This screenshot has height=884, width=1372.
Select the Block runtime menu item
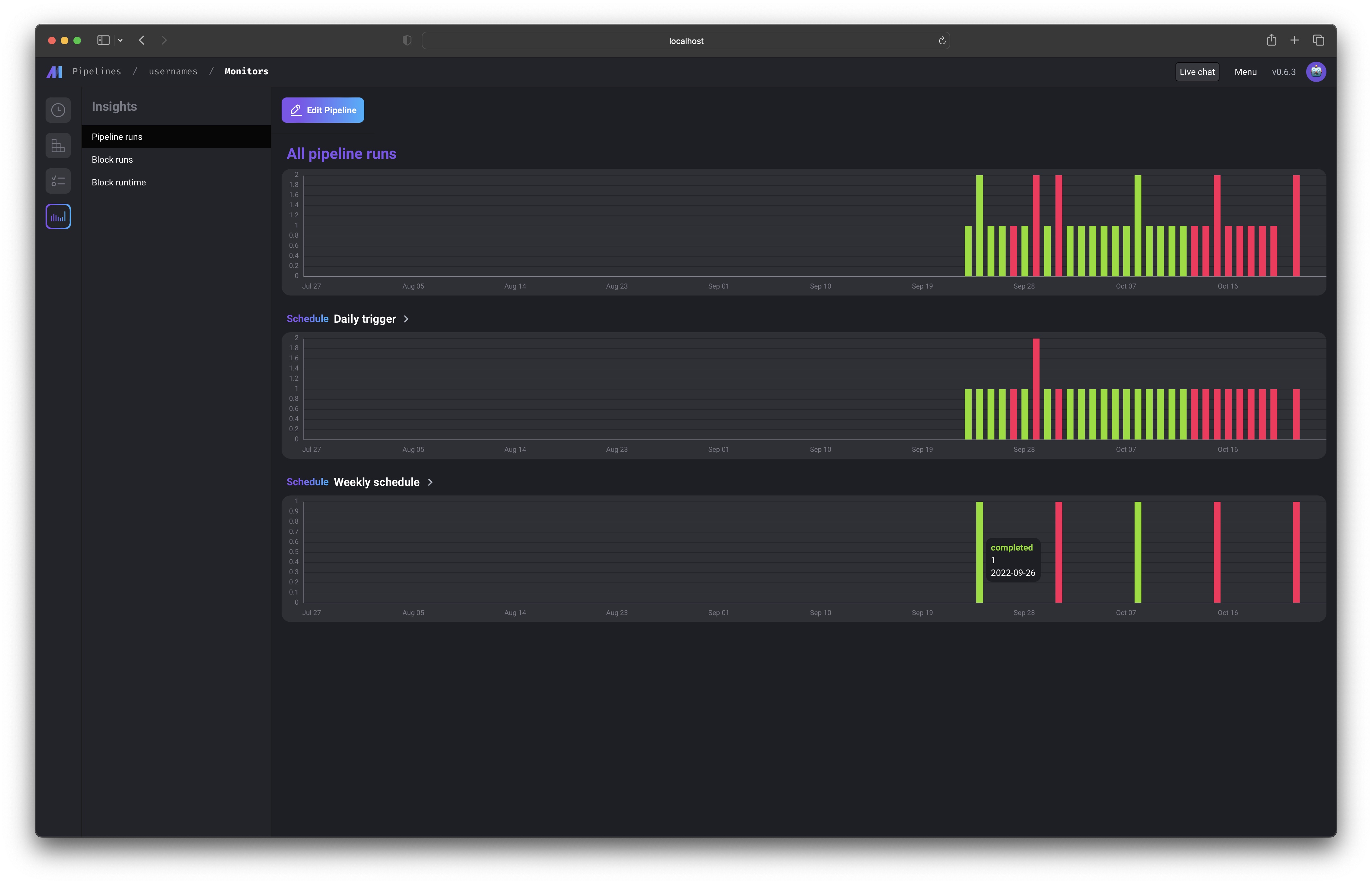[119, 183]
